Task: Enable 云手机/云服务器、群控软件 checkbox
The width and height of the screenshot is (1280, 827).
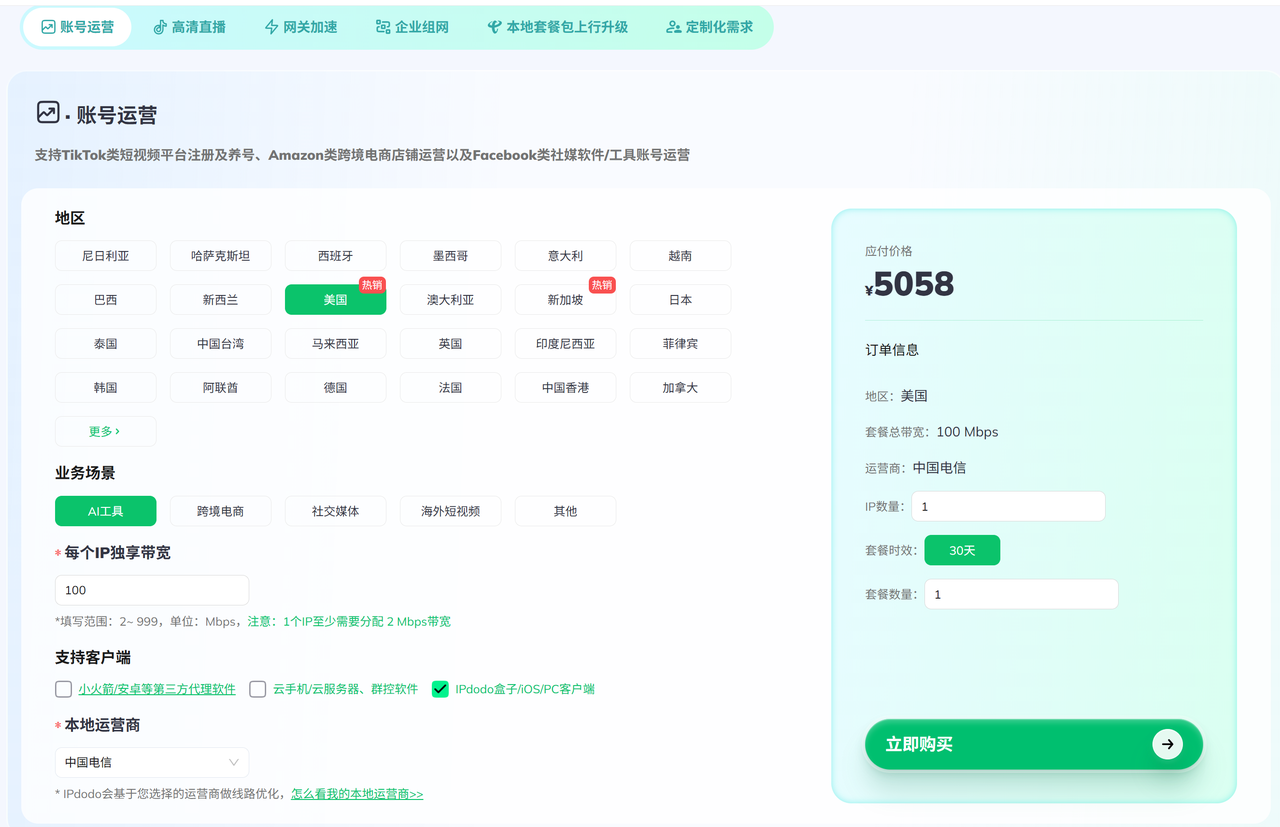Action: click(x=257, y=688)
